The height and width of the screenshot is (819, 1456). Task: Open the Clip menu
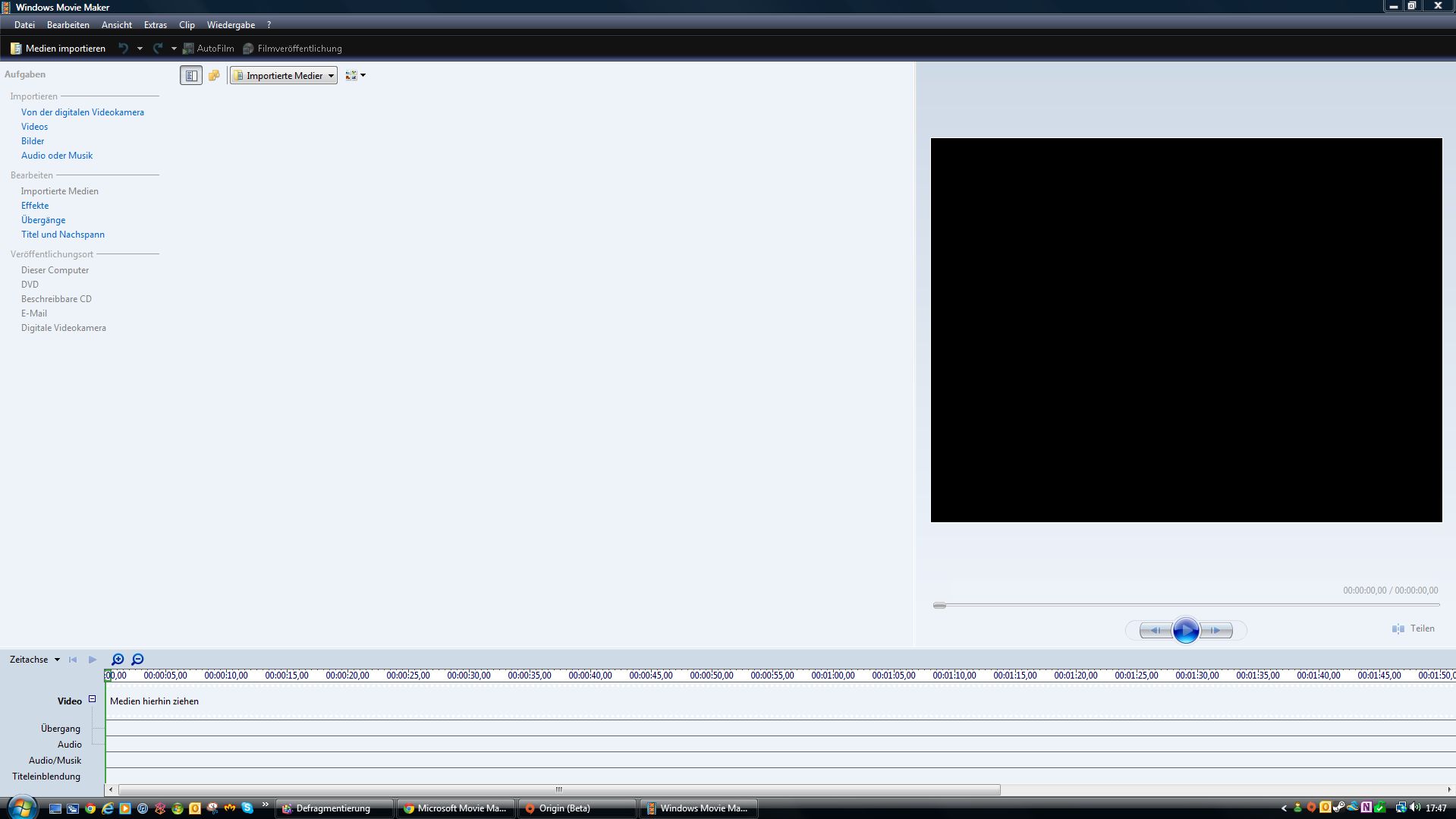(x=187, y=25)
